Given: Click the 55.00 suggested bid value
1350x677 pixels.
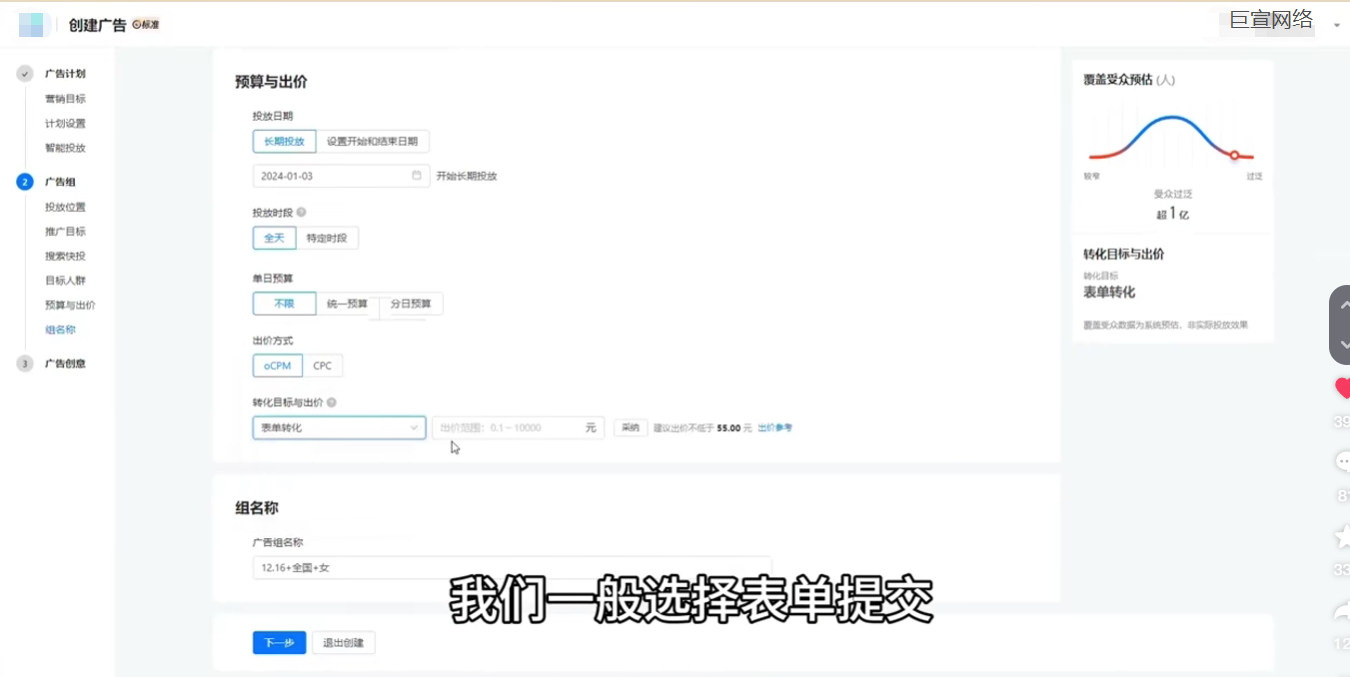Looking at the screenshot, I should click(x=729, y=428).
